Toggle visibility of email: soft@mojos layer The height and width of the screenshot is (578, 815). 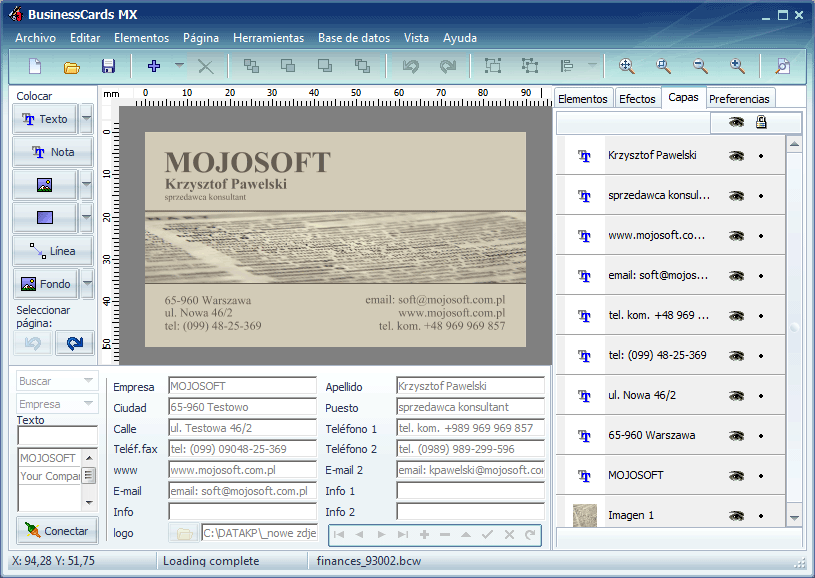[736, 275]
